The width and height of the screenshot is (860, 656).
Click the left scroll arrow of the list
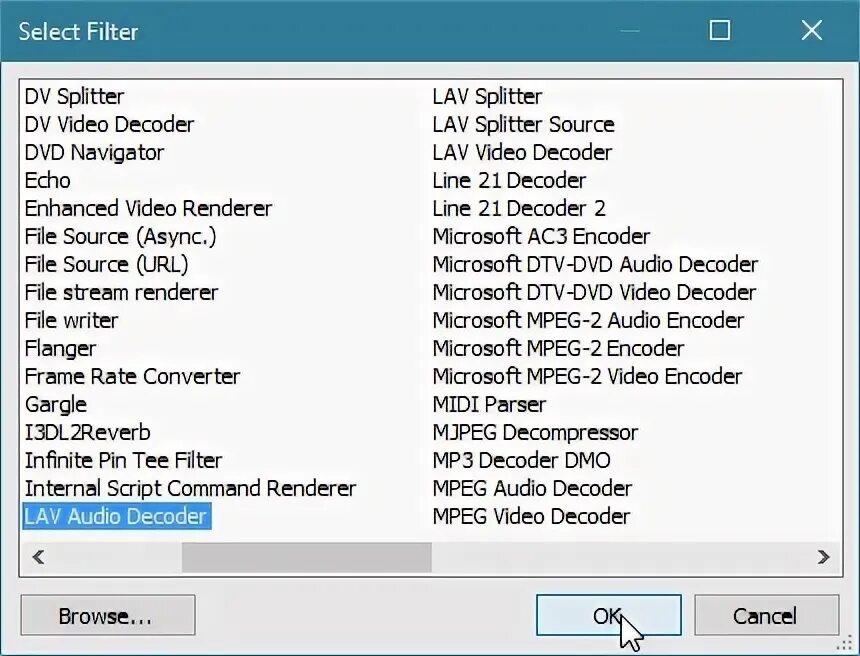coord(38,557)
